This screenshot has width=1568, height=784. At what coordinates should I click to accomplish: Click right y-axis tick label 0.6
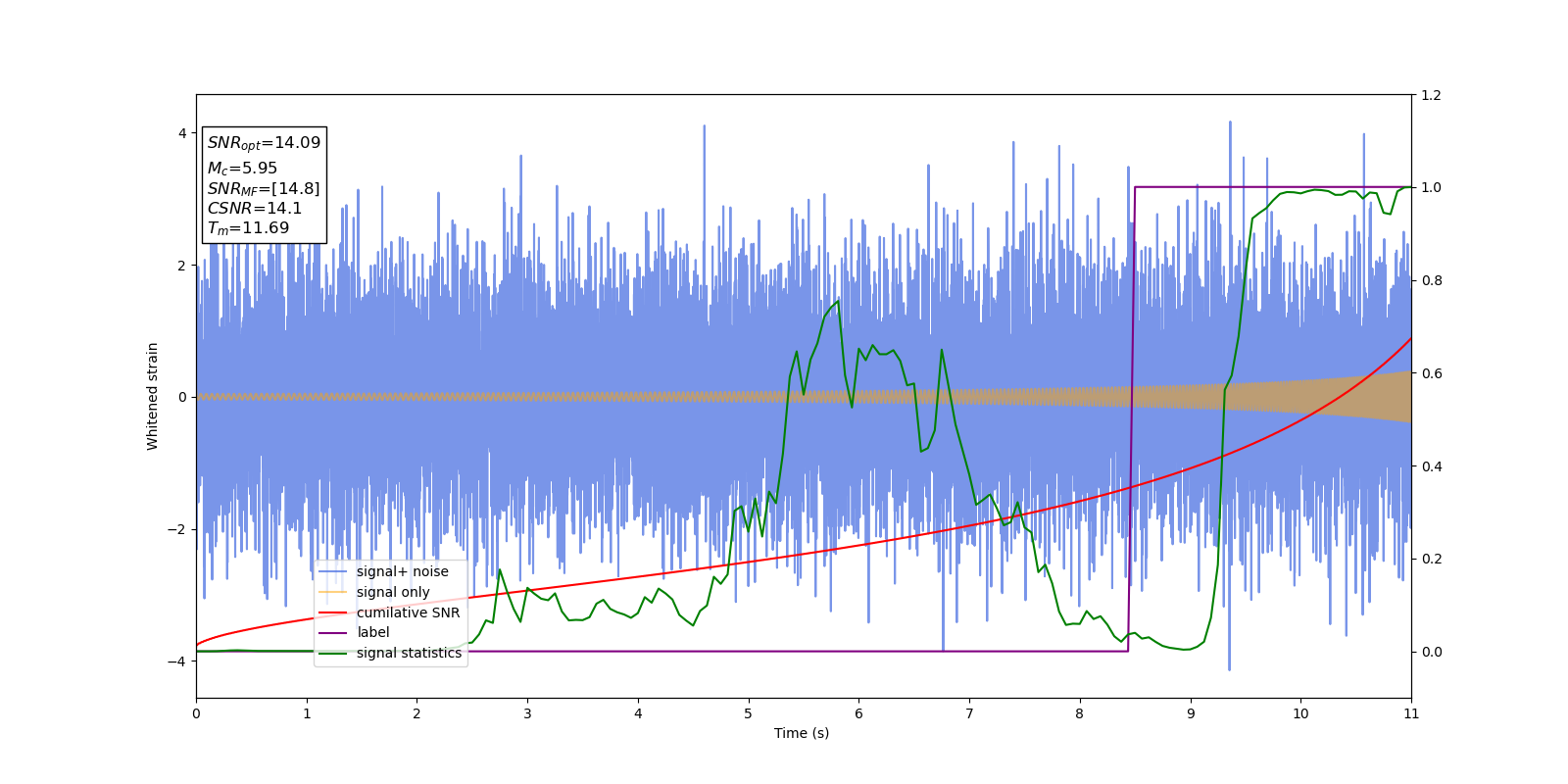pos(1431,373)
